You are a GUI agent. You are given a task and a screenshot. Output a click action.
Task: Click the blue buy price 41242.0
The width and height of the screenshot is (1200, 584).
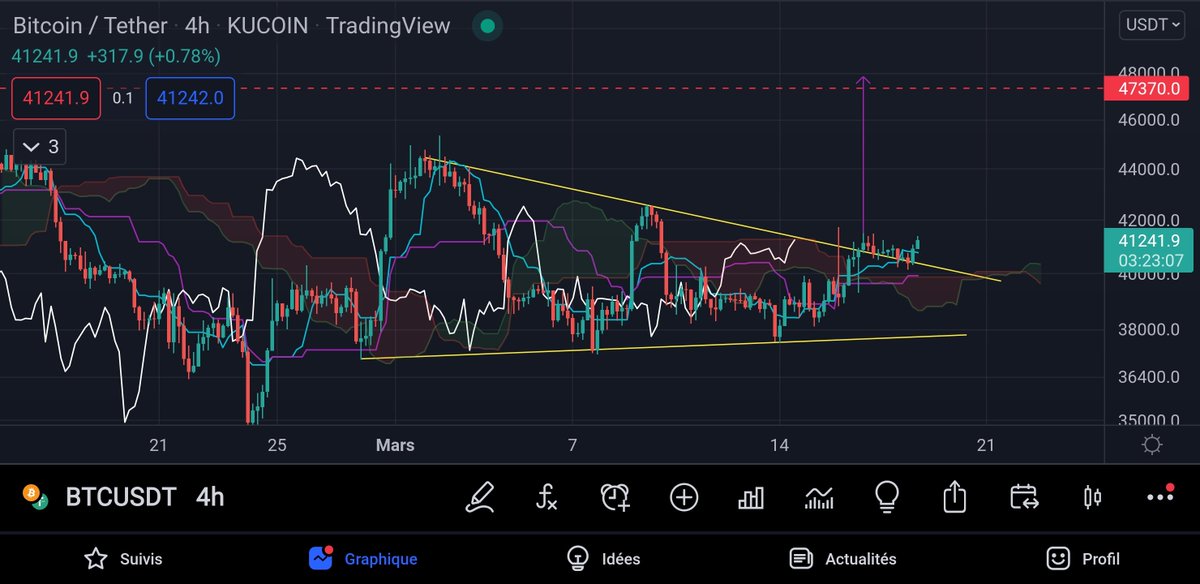191,98
